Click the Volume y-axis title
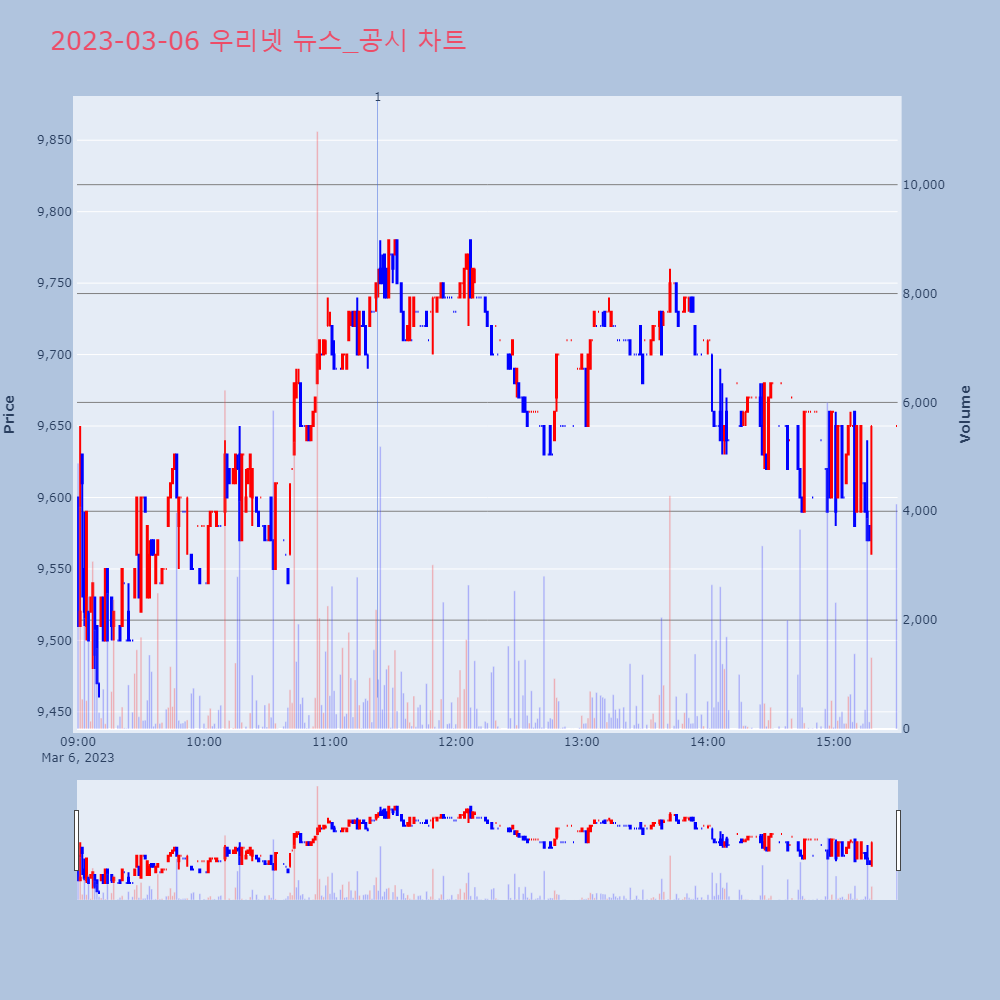This screenshot has height=1000, width=1000. [965, 414]
